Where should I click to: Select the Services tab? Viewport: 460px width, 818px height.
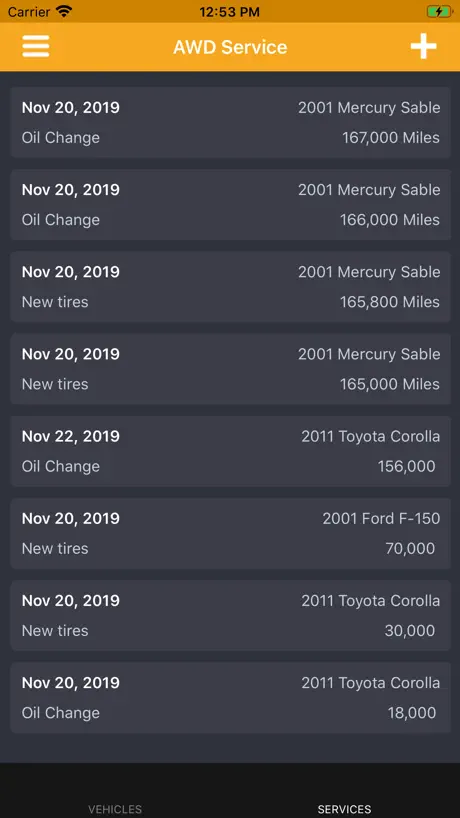tap(344, 809)
